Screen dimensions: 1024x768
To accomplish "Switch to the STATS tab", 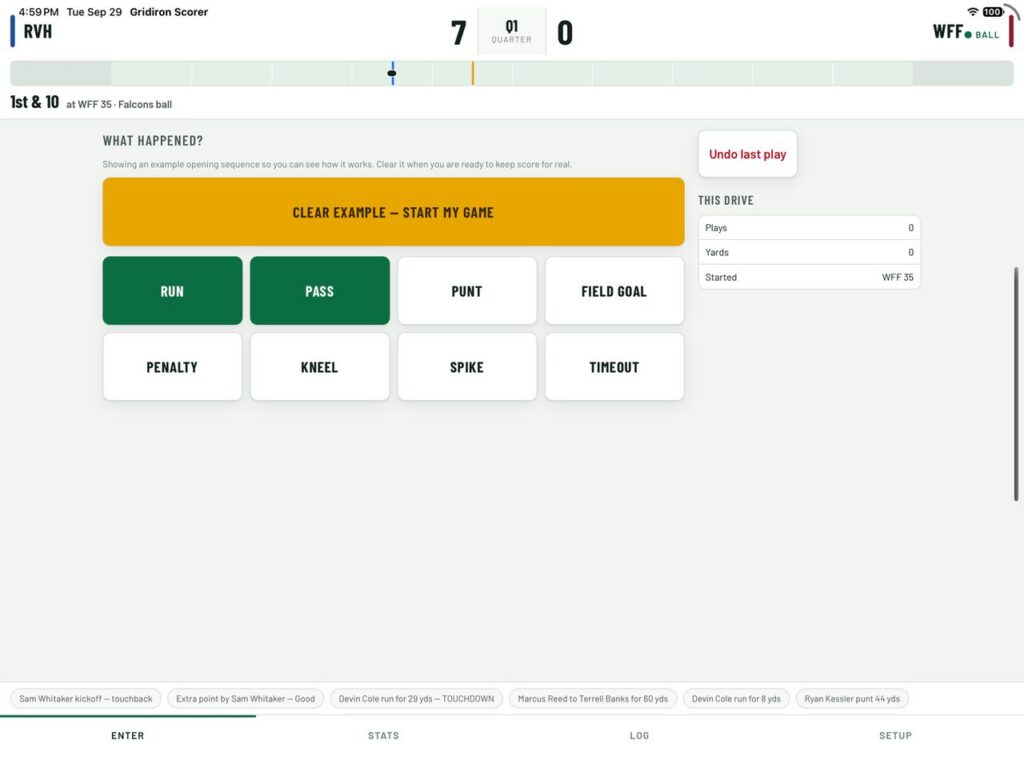I will click(383, 735).
